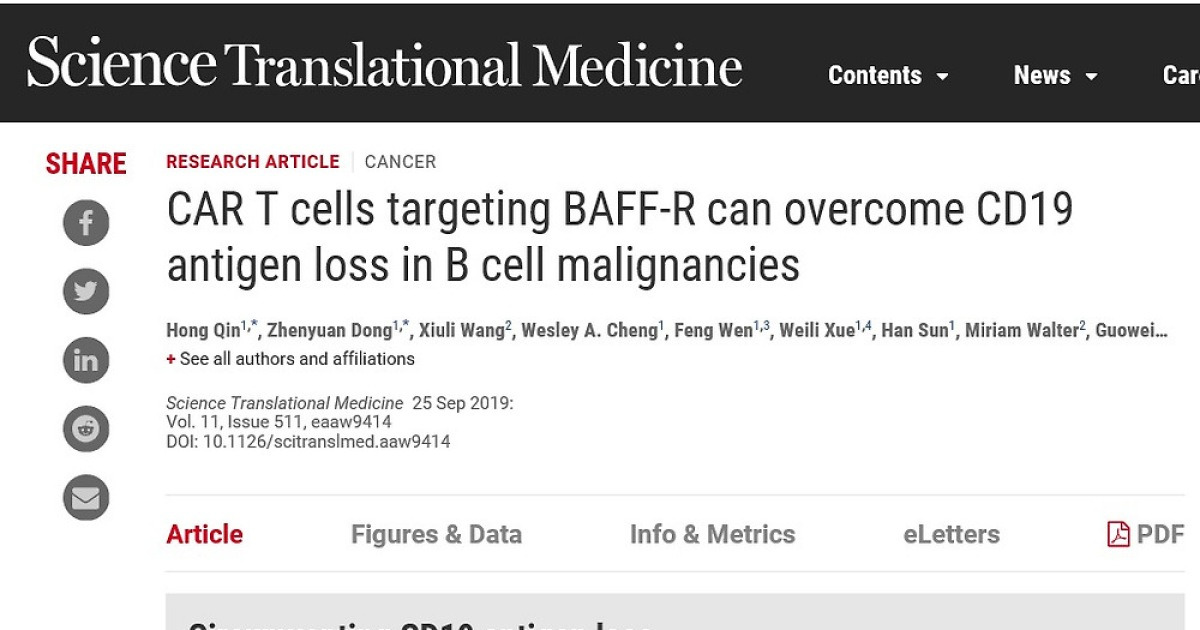Share article via LinkedIn icon
Screen dimensions: 1200x630
pyautogui.click(x=86, y=360)
